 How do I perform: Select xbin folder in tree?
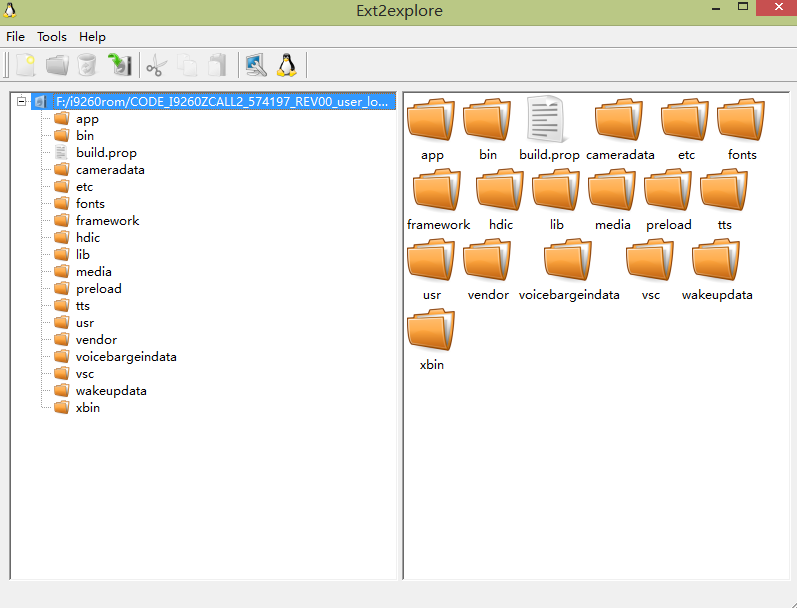(x=77, y=408)
